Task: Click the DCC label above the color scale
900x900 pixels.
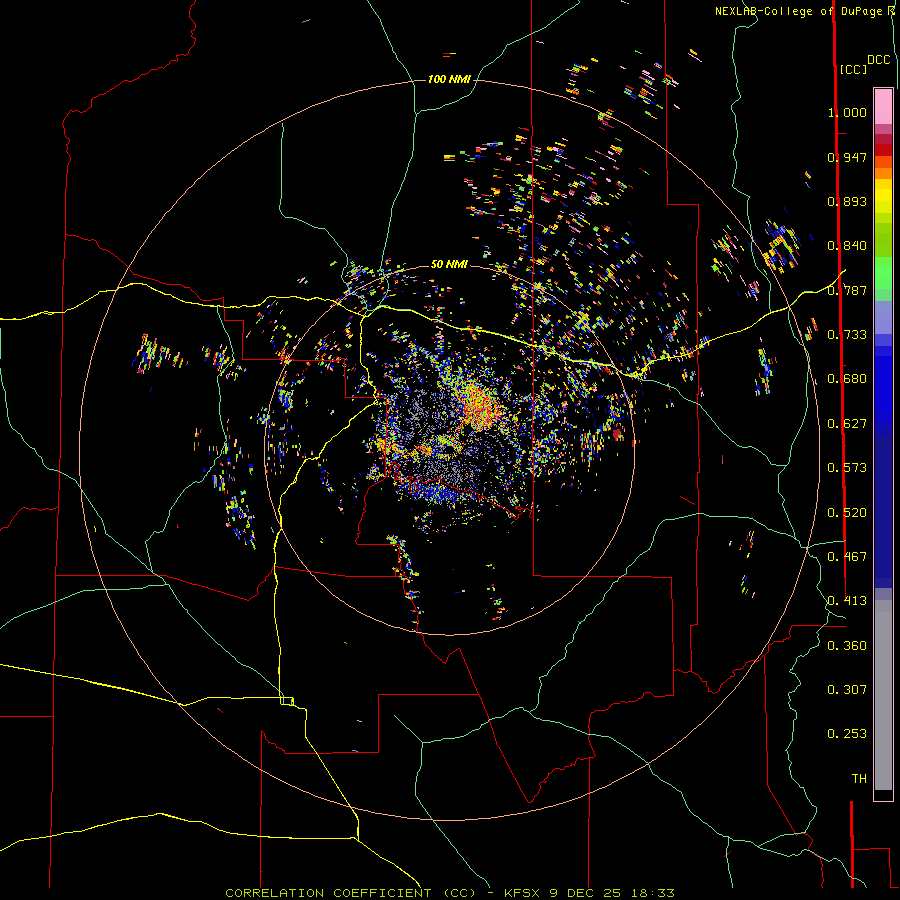Action: [878, 60]
